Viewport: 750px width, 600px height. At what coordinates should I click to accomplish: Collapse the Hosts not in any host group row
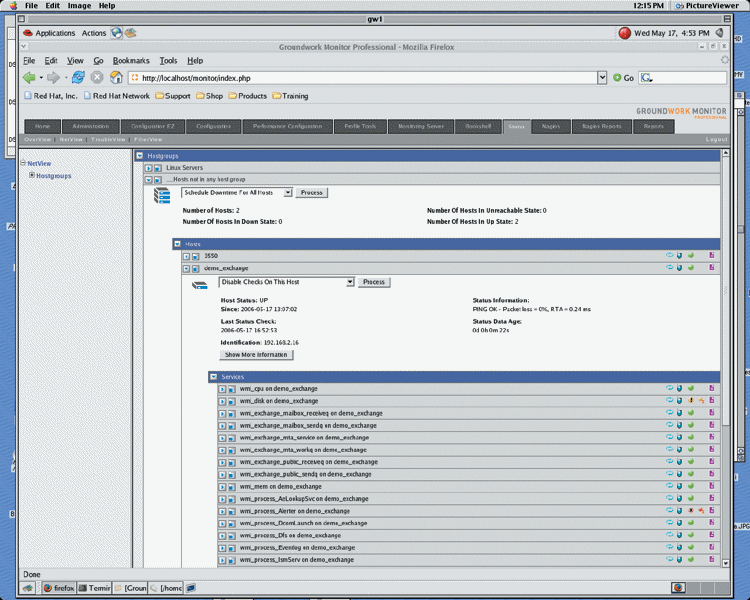148,179
